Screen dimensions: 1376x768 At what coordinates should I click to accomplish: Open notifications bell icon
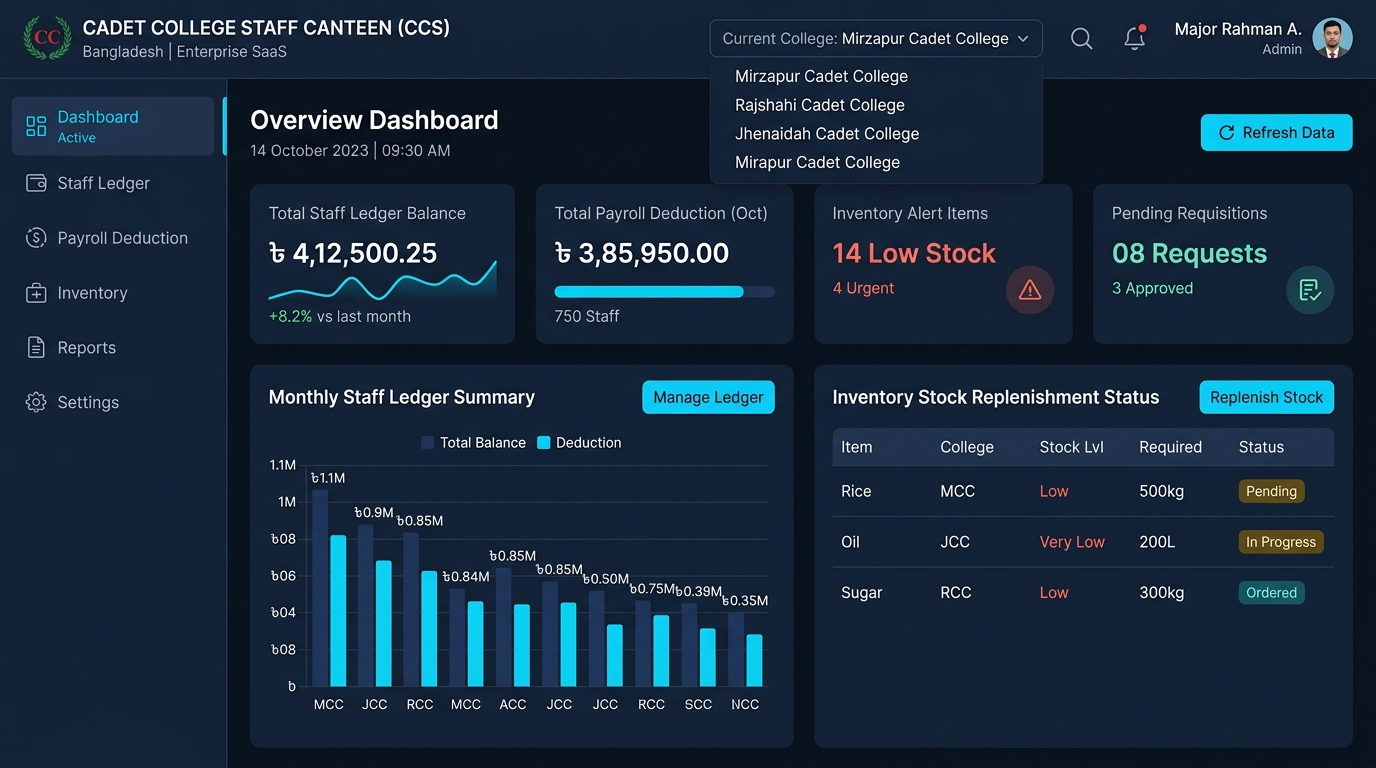(1134, 38)
